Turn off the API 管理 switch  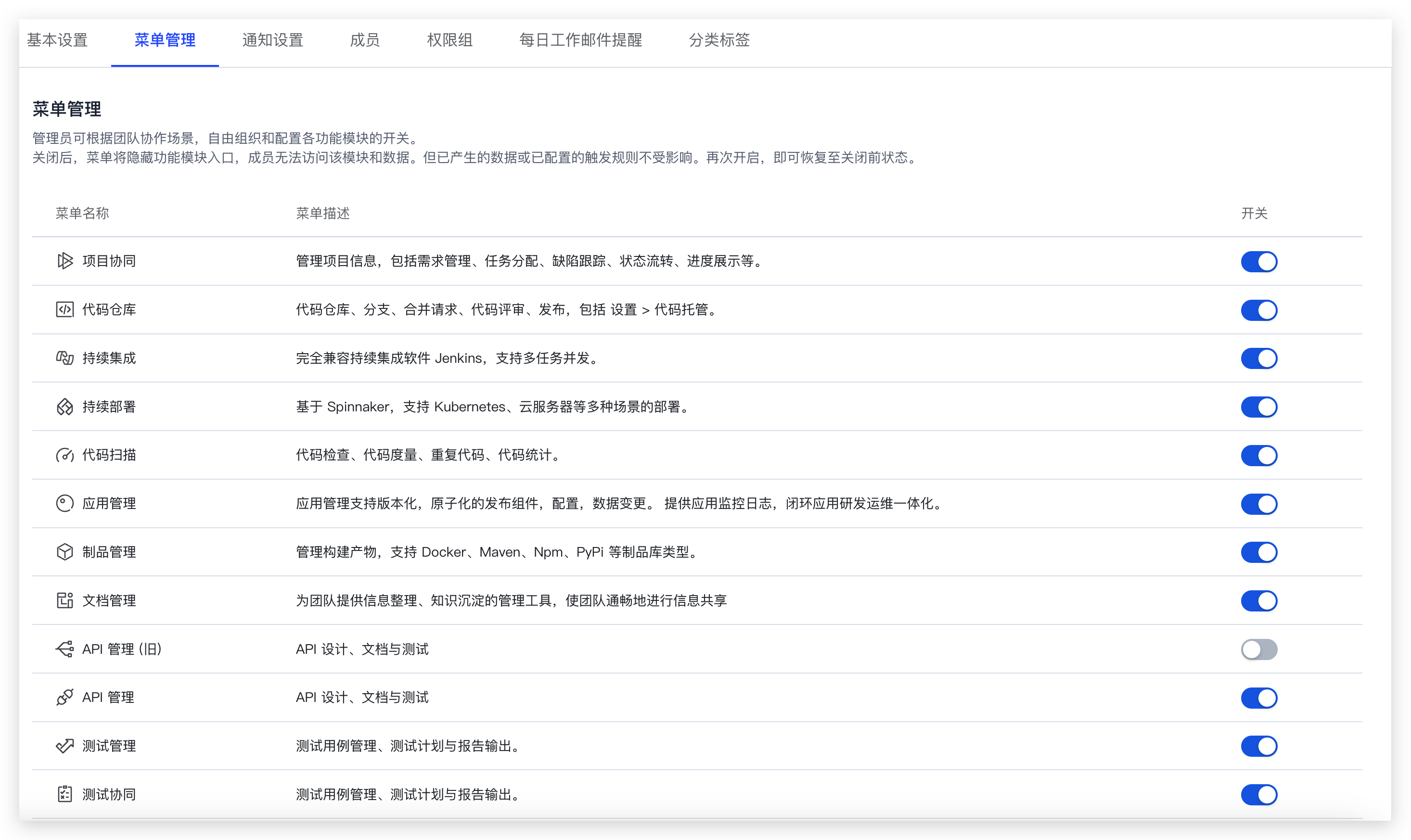click(x=1259, y=698)
